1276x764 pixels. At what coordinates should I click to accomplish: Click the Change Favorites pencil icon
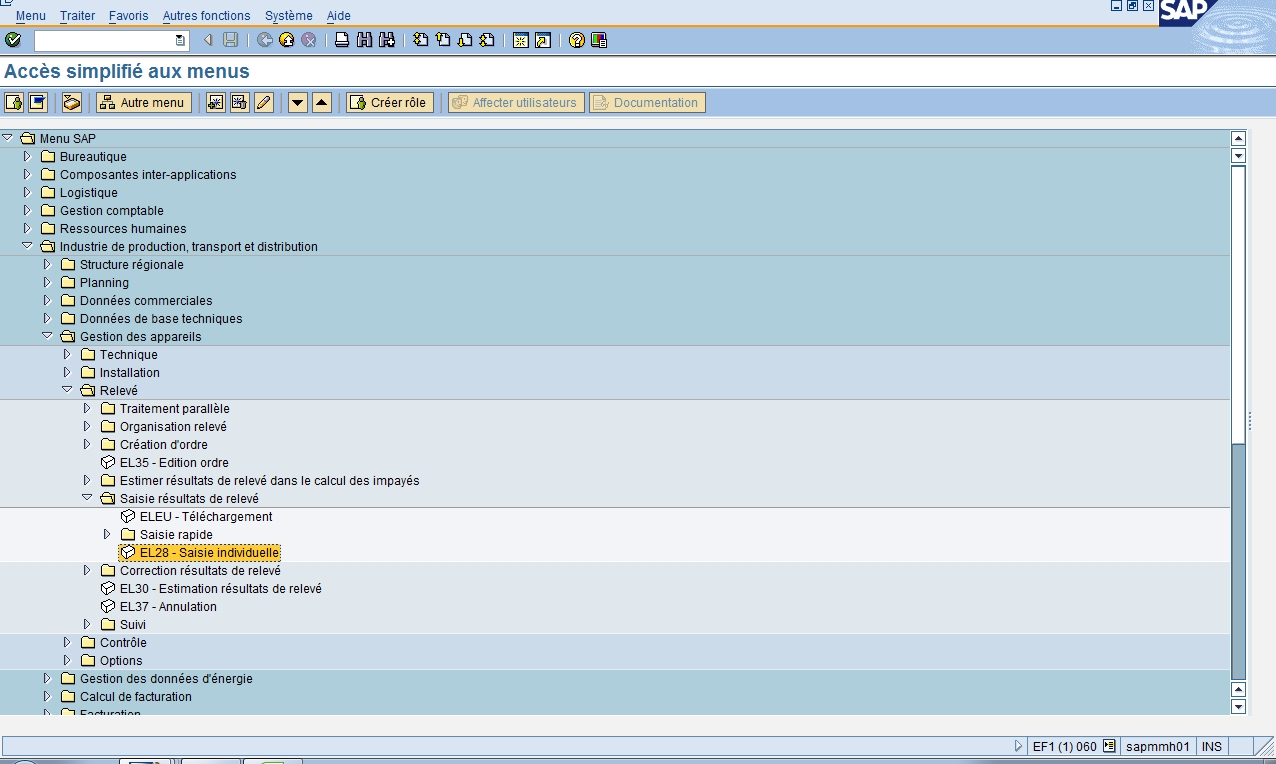264,103
